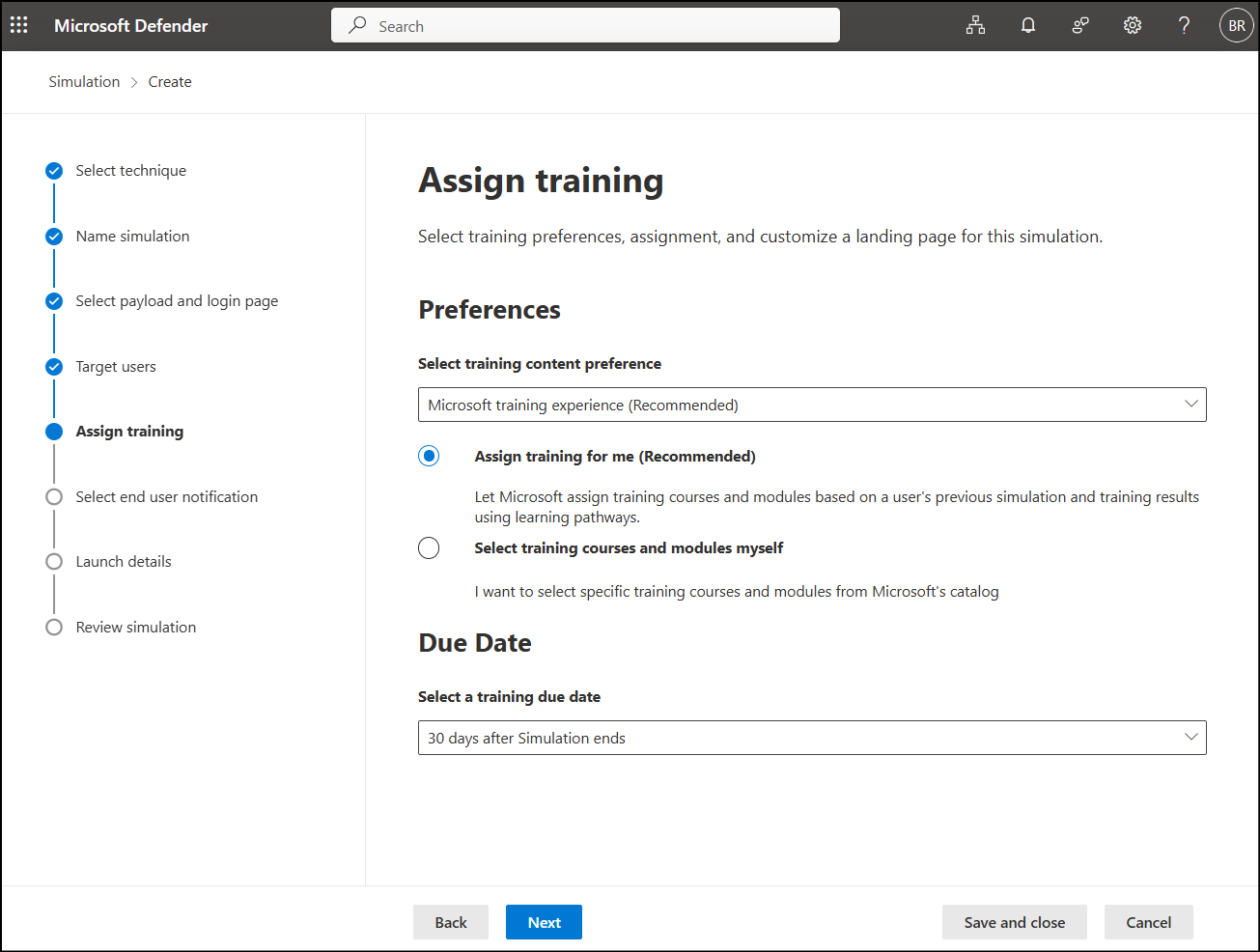
Task: Select the 'Create' breadcrumb item
Action: click(170, 81)
